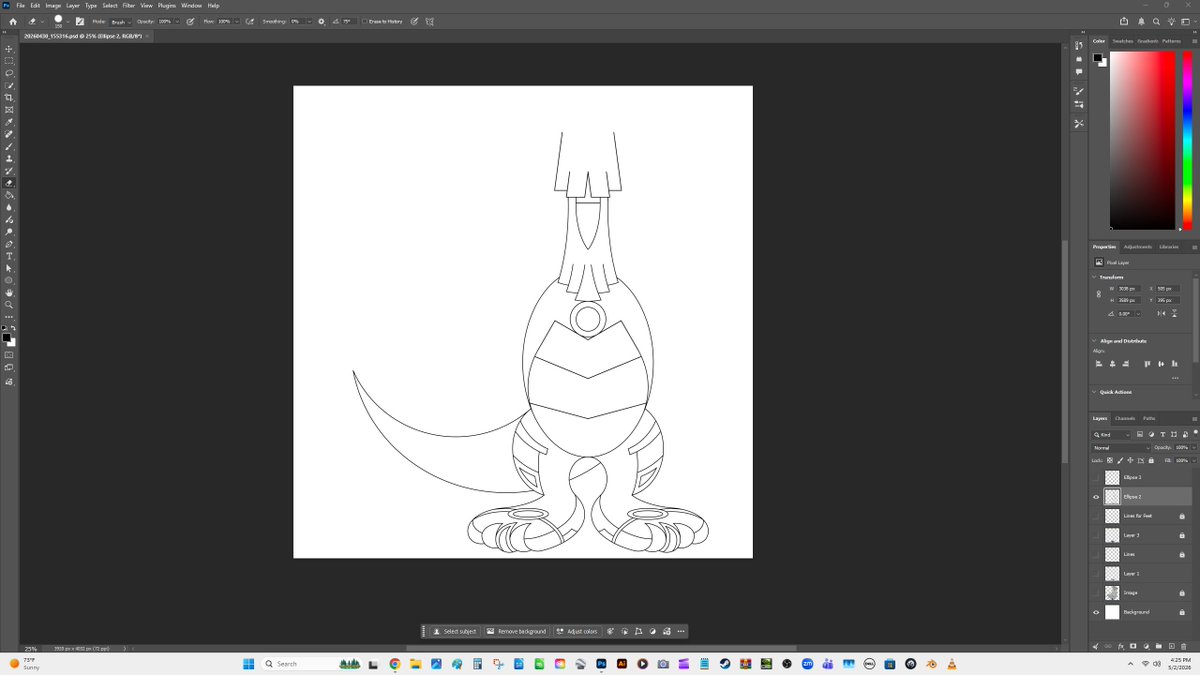Viewport: 1200px width, 675px height.
Task: Click foreground color swatch in toolbox
Action: 7,338
